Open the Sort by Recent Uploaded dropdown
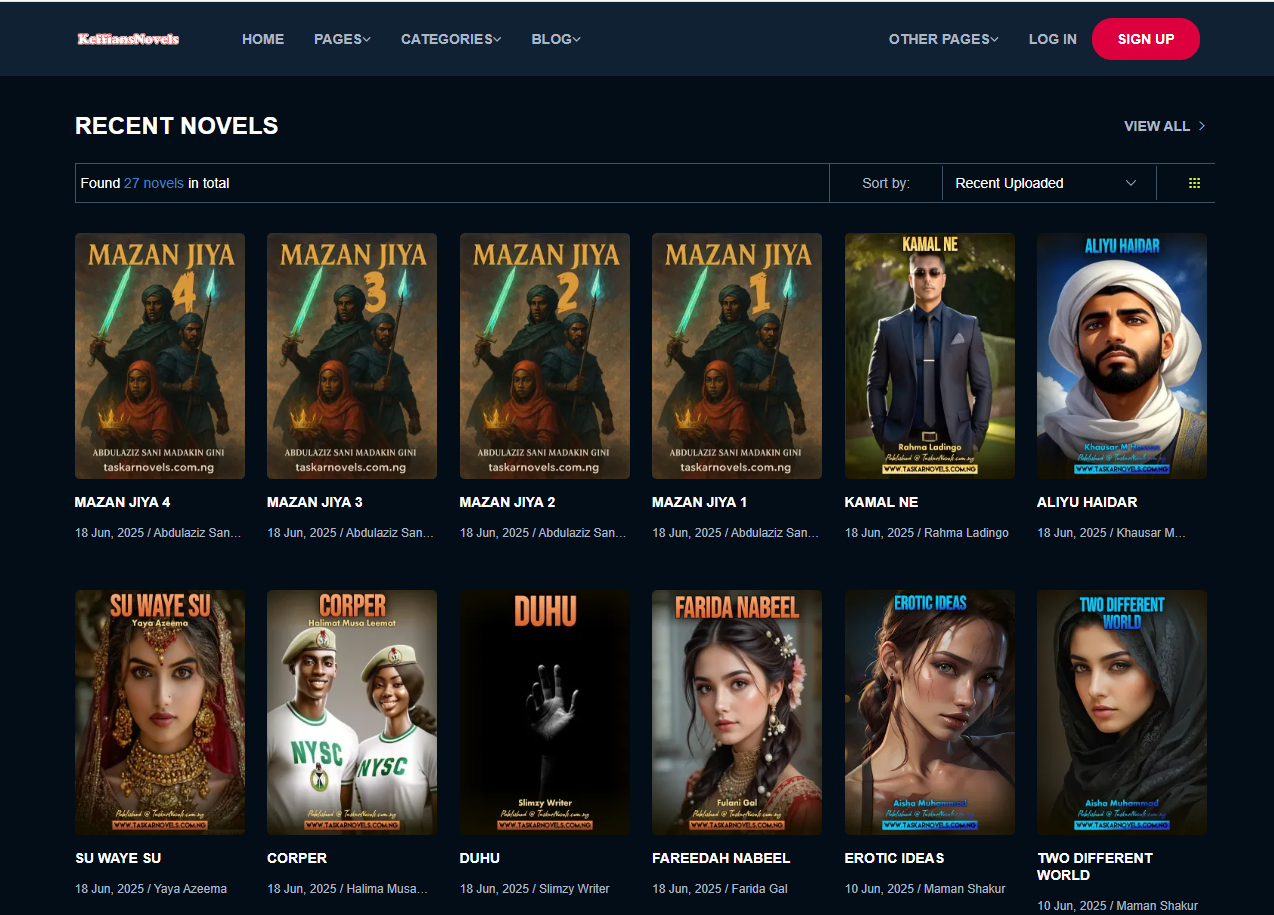Image resolution: width=1274 pixels, height=915 pixels. (x=1045, y=183)
